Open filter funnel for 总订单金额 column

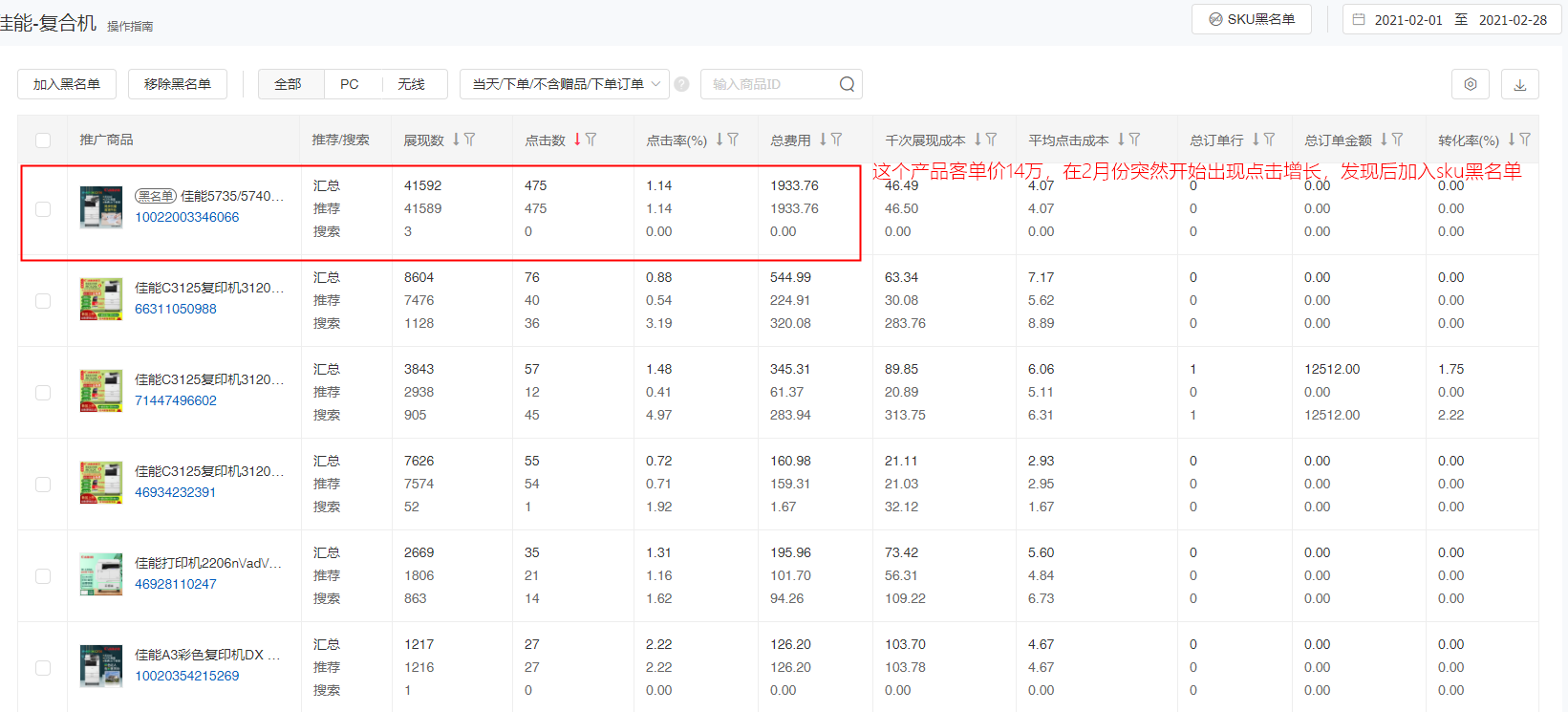click(1397, 140)
